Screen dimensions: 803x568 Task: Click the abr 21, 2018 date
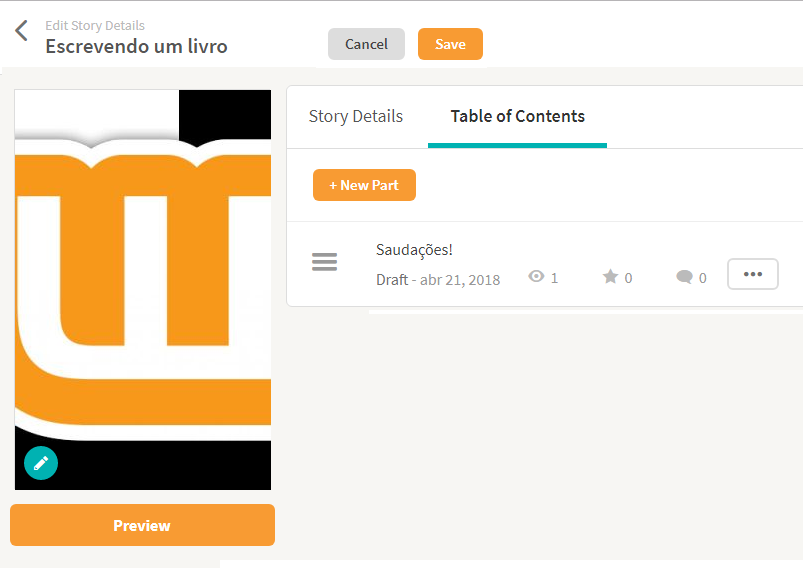(x=460, y=279)
